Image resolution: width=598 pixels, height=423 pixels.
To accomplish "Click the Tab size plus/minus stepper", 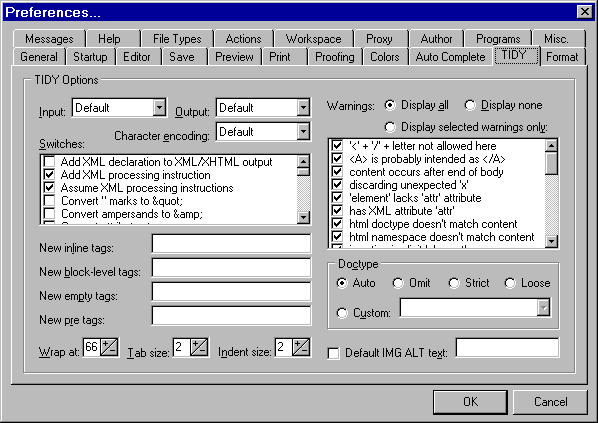I will [x=199, y=347].
